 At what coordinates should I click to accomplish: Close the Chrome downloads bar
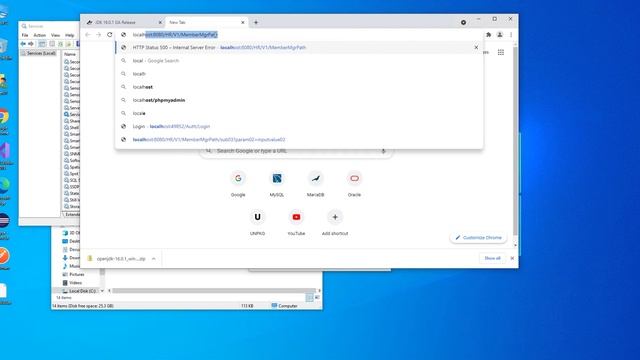(x=512, y=258)
